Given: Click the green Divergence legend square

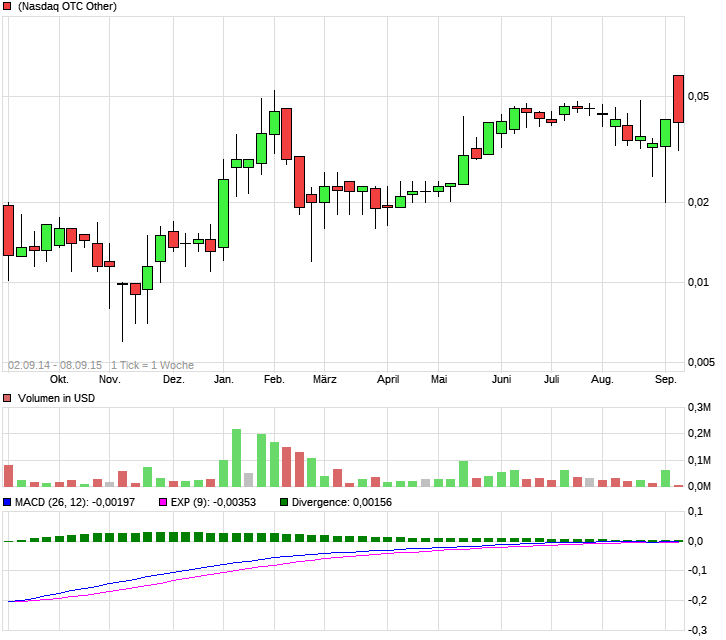Looking at the screenshot, I should tap(284, 502).
